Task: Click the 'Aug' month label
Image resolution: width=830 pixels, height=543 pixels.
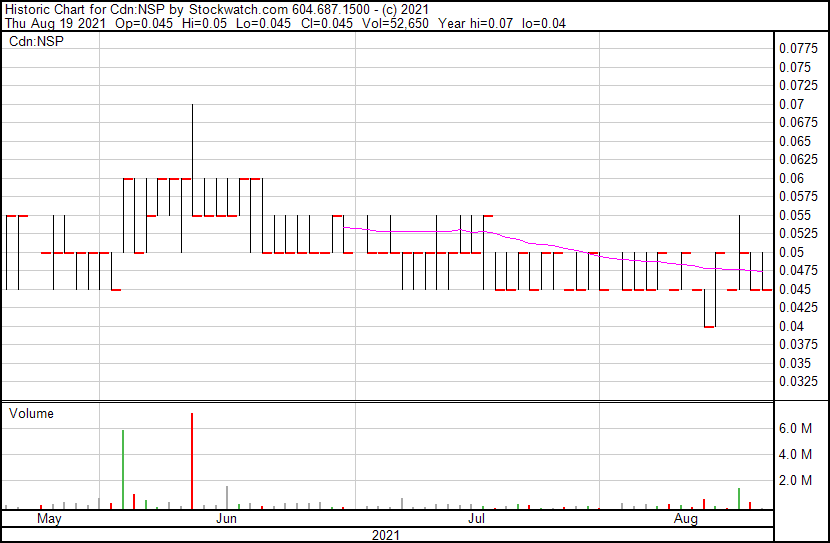Action: coord(685,519)
